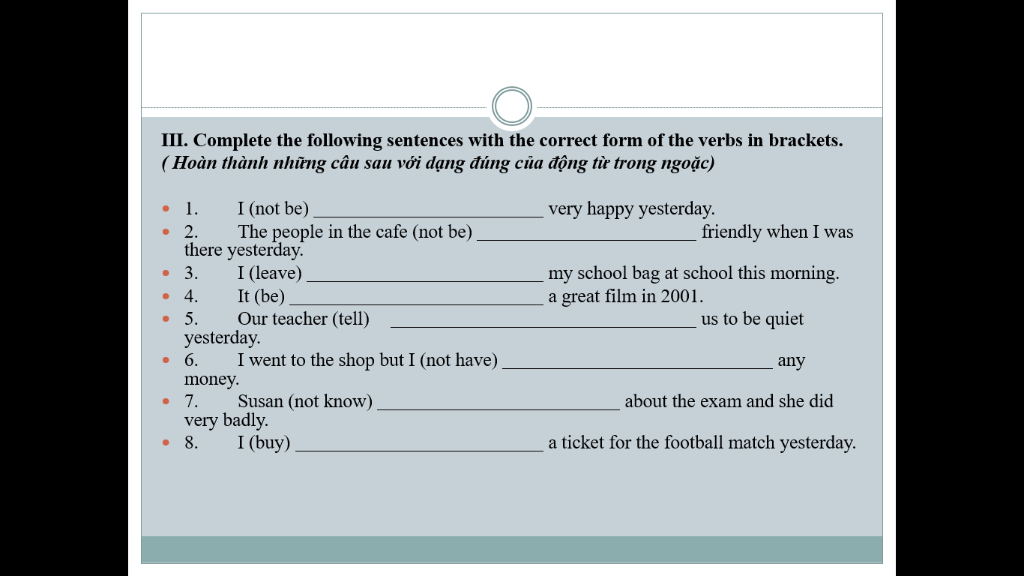Click the blank after "I (not be)"
Screen dimensions: 1024x576
coord(428,210)
